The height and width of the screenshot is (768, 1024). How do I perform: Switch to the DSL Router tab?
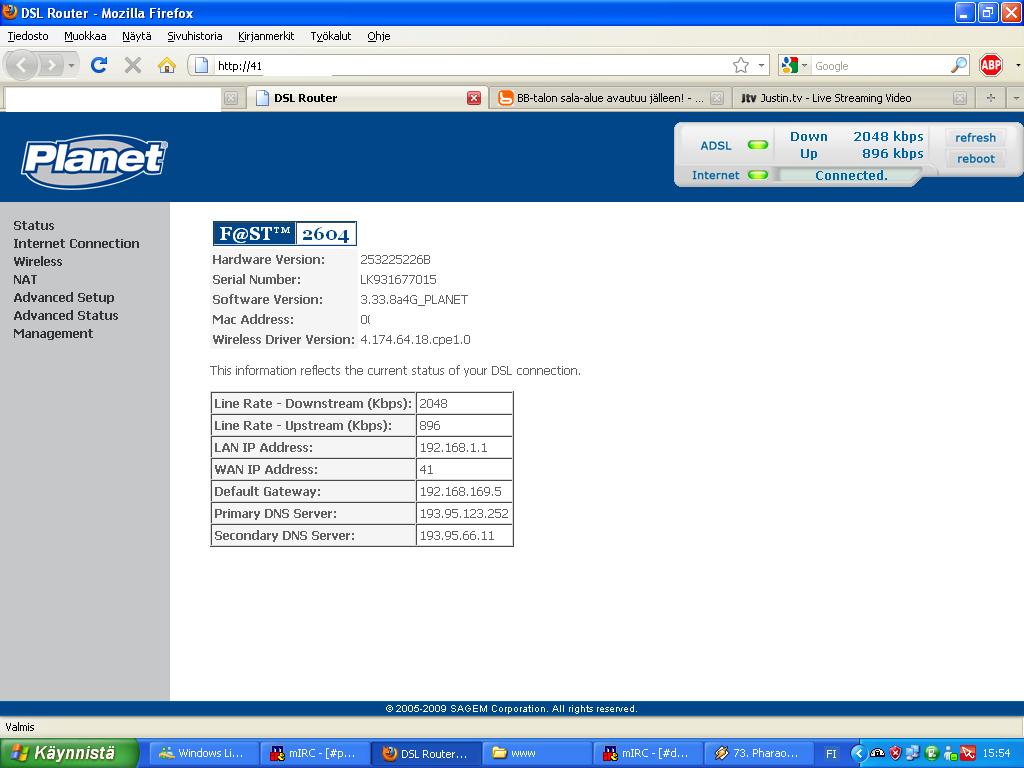[x=366, y=98]
